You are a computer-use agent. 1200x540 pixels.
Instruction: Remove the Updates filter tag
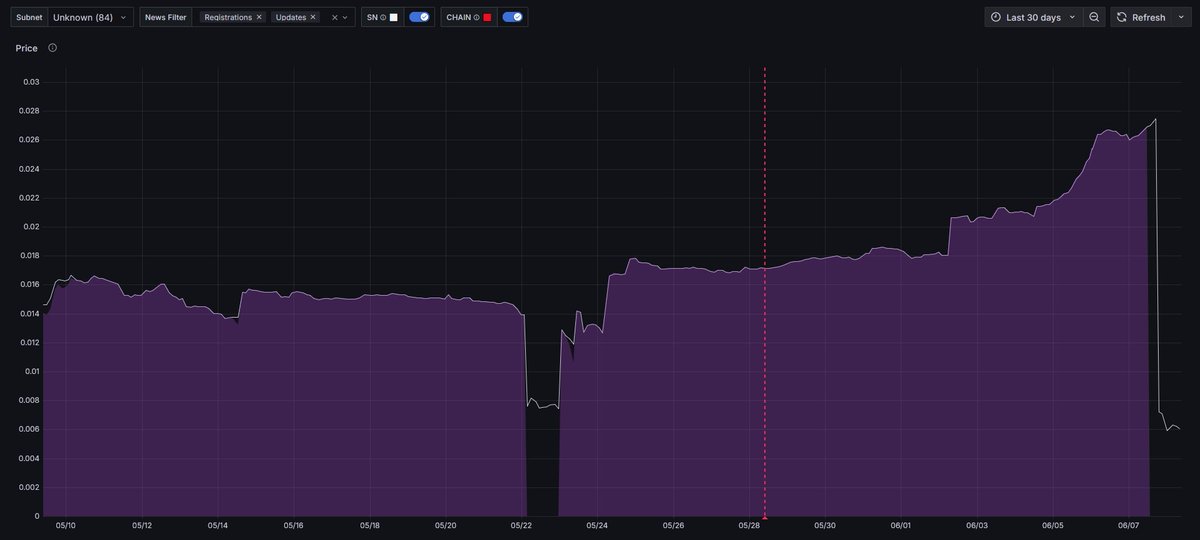[313, 17]
